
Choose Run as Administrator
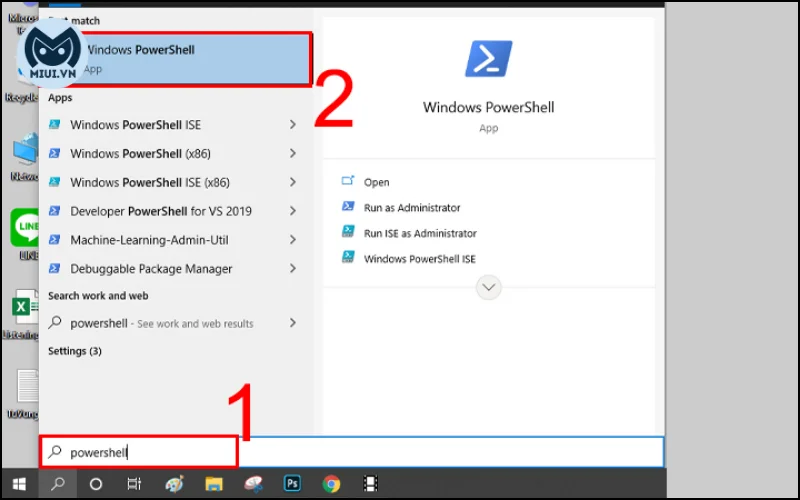pyautogui.click(x=412, y=208)
